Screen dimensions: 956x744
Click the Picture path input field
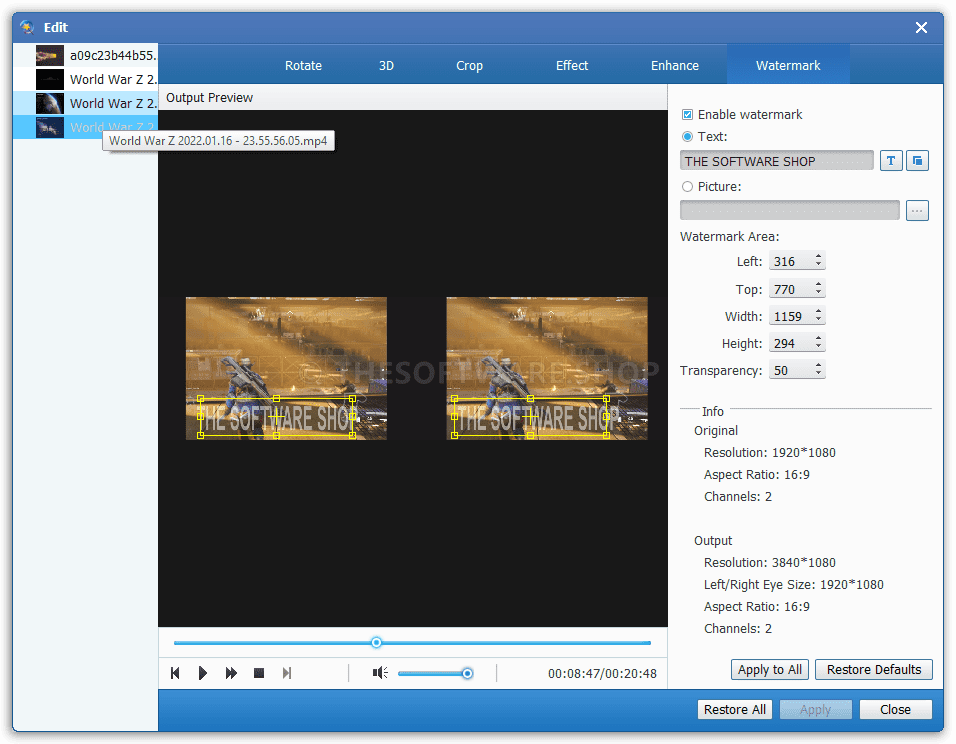pyautogui.click(x=790, y=210)
